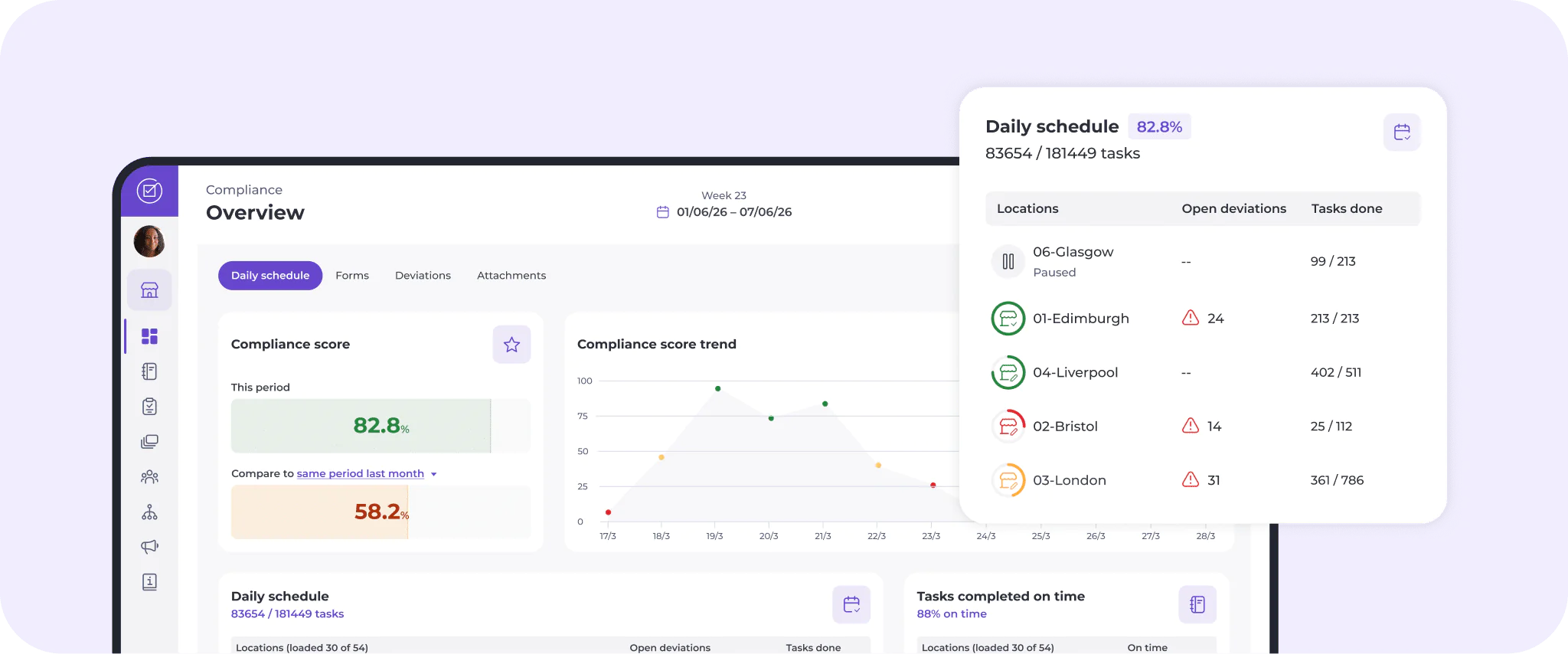Click the deviation warning icon for 03-London

pos(1191,479)
